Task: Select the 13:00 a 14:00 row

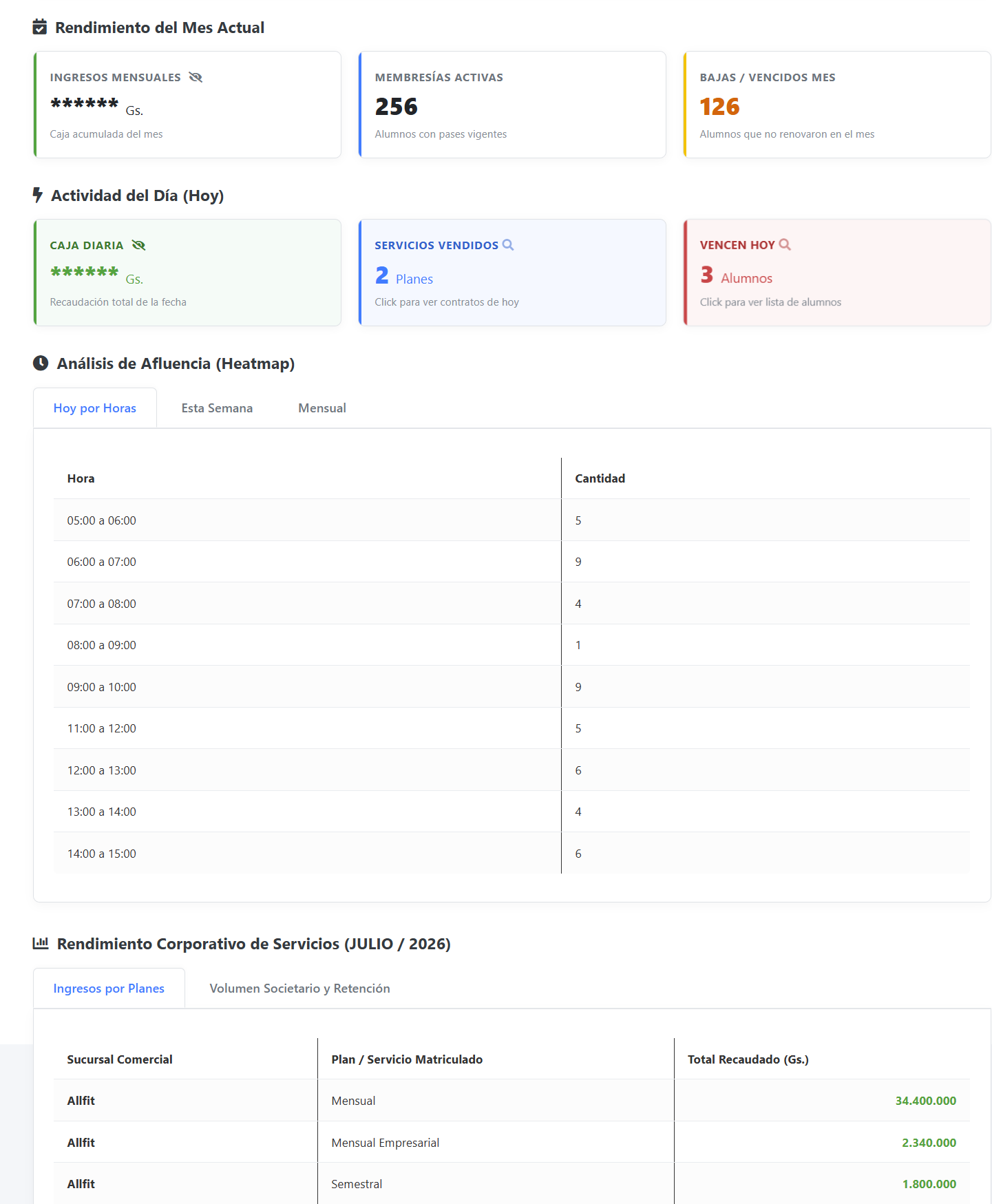Action: tap(511, 812)
